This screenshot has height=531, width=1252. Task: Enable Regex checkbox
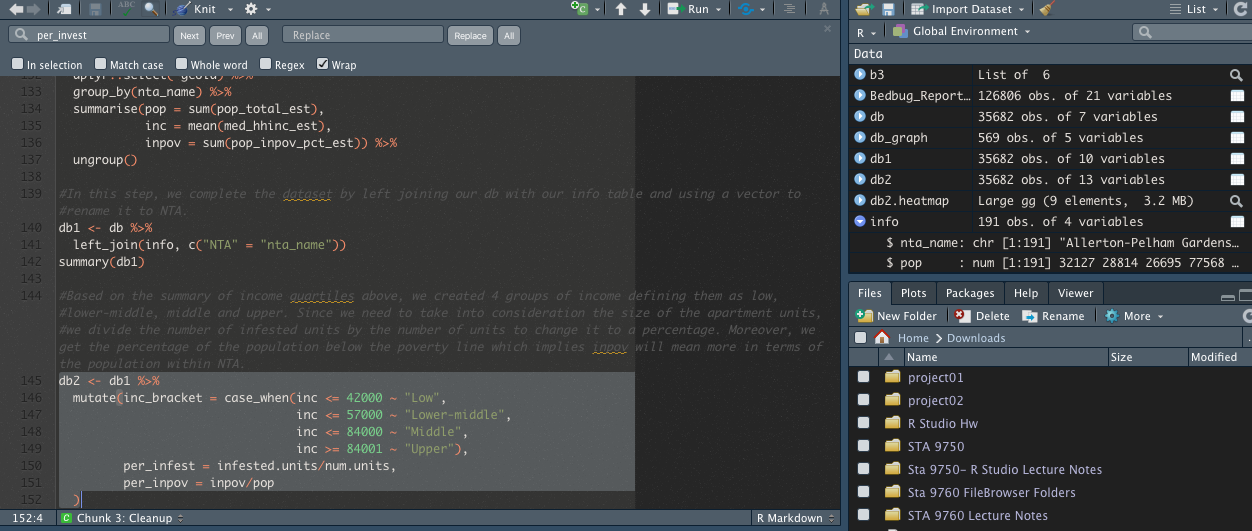click(265, 64)
